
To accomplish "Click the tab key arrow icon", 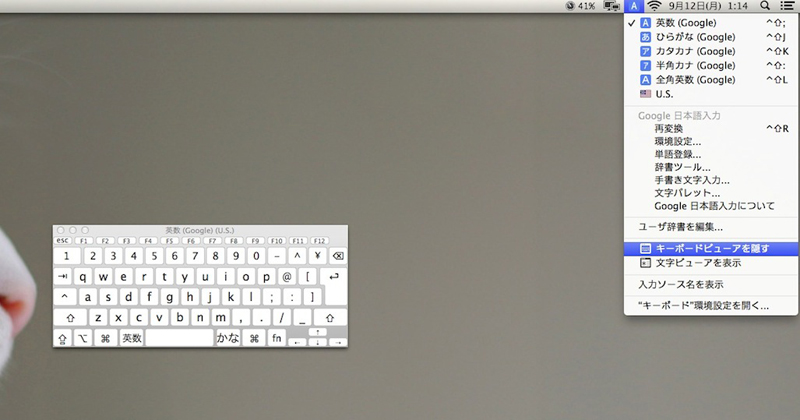I will (x=63, y=277).
